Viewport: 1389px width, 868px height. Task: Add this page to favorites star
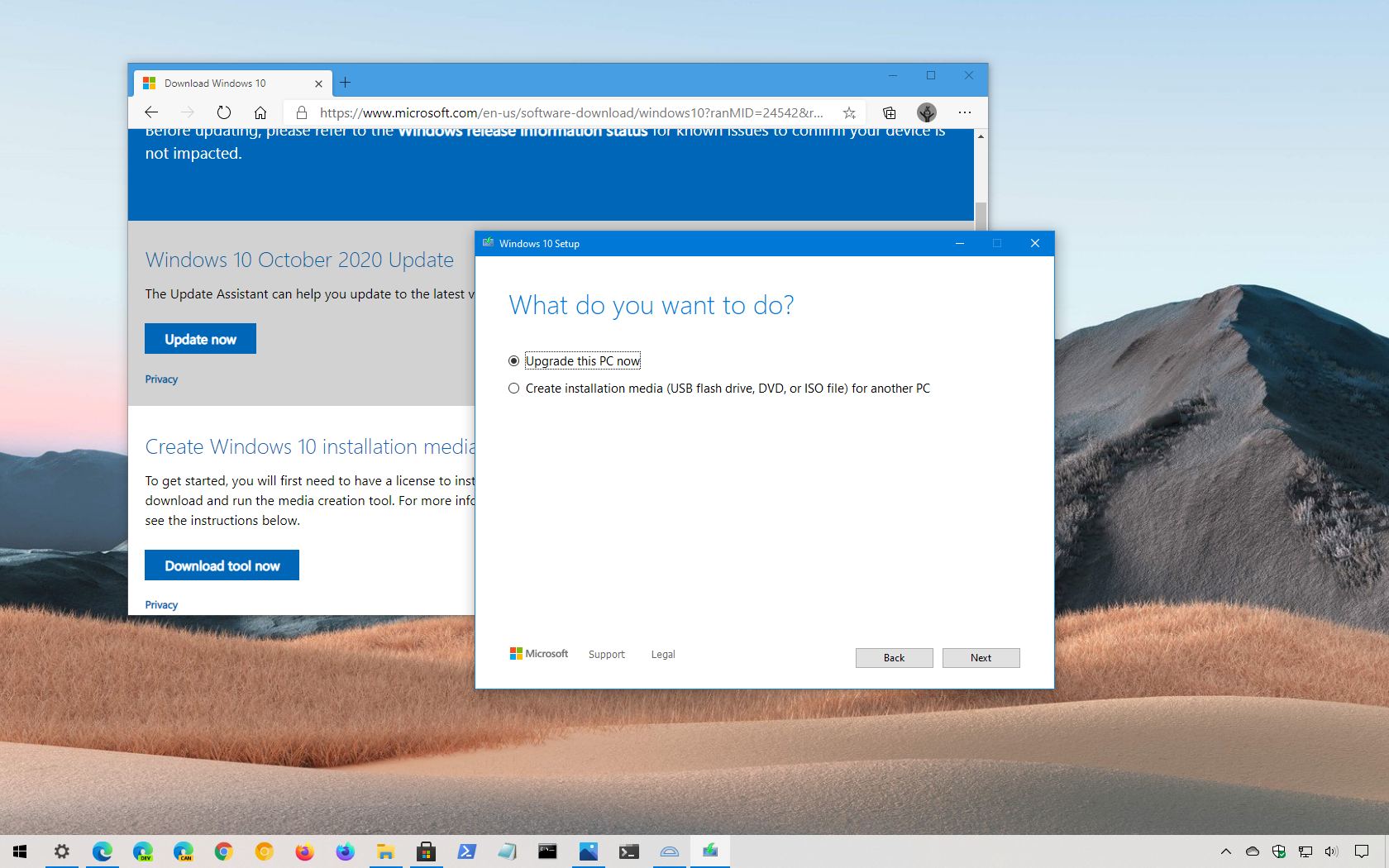coord(849,112)
